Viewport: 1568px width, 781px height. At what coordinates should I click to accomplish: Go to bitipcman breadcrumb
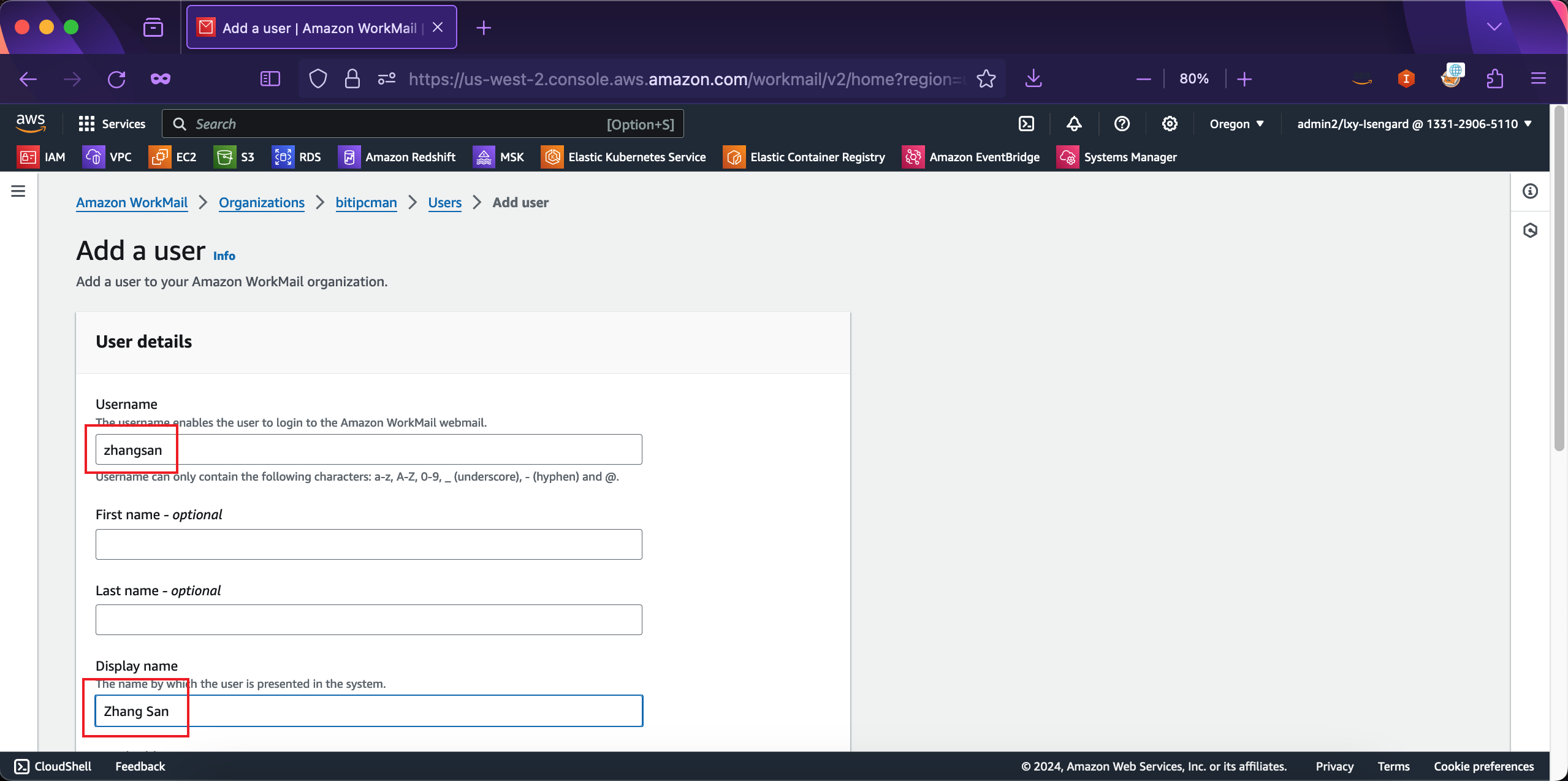(x=367, y=203)
